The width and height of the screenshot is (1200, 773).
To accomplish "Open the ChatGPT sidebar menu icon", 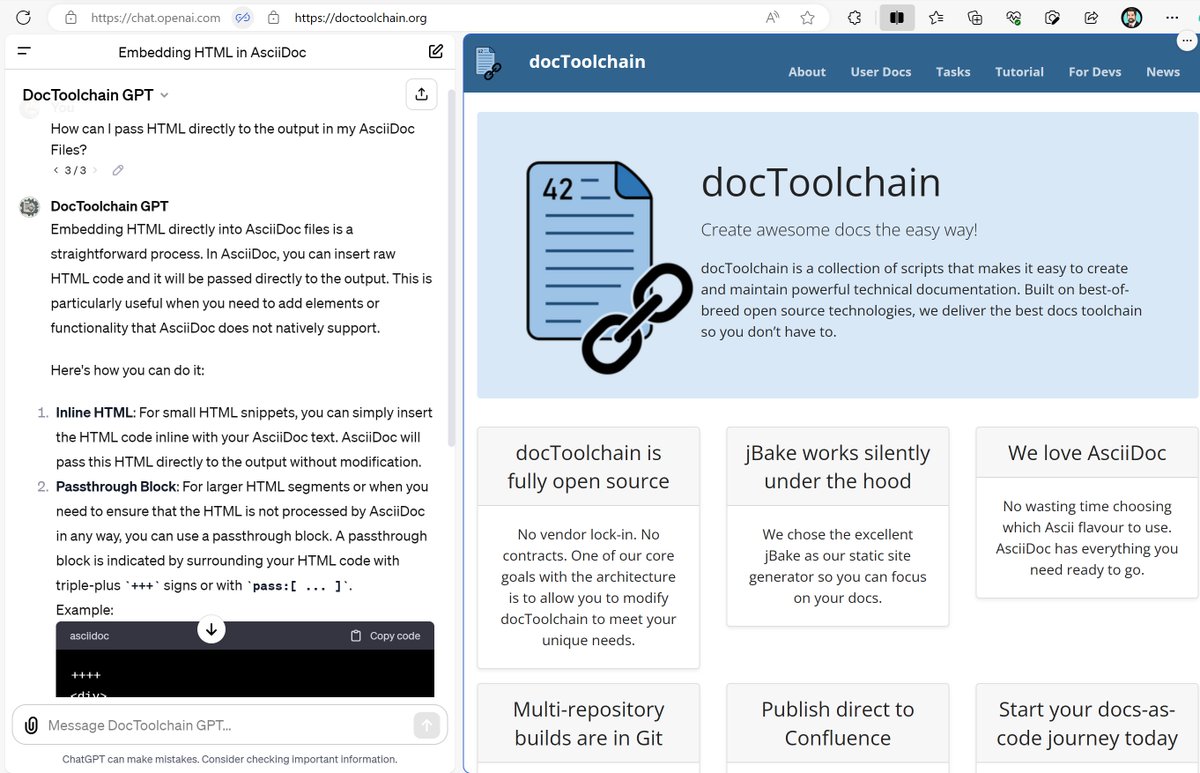I will (25, 50).
